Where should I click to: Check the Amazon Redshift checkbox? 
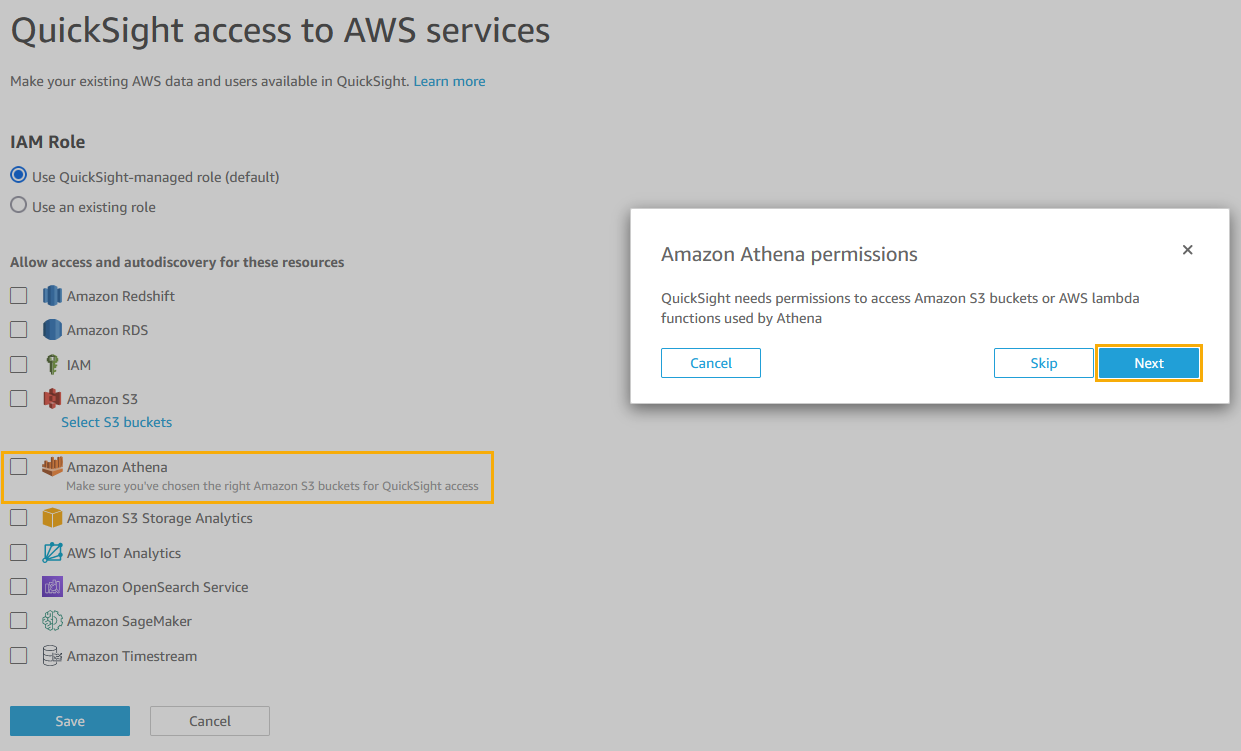(19, 296)
